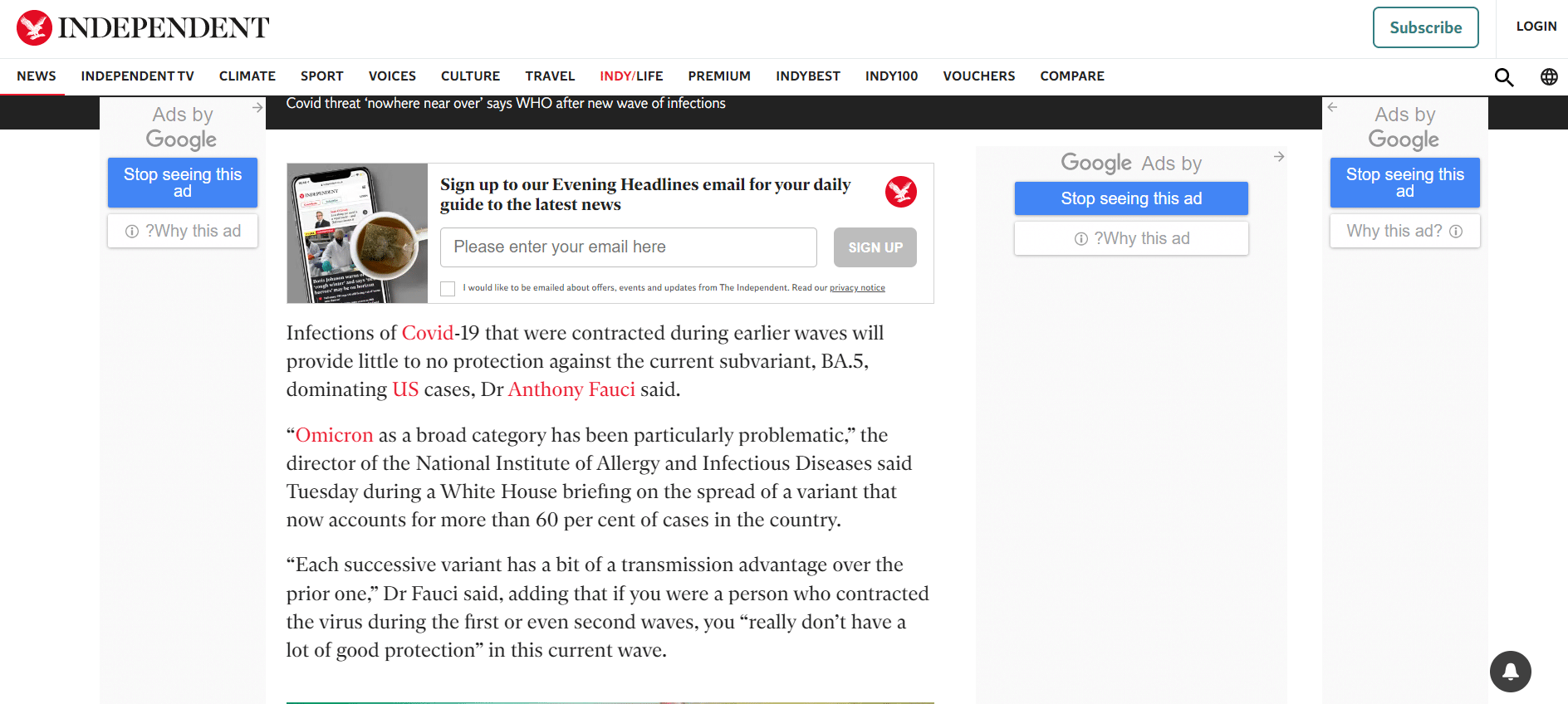Viewport: 1568px width, 704px height.
Task: Open the search magnifier icon
Action: pos(1504,77)
